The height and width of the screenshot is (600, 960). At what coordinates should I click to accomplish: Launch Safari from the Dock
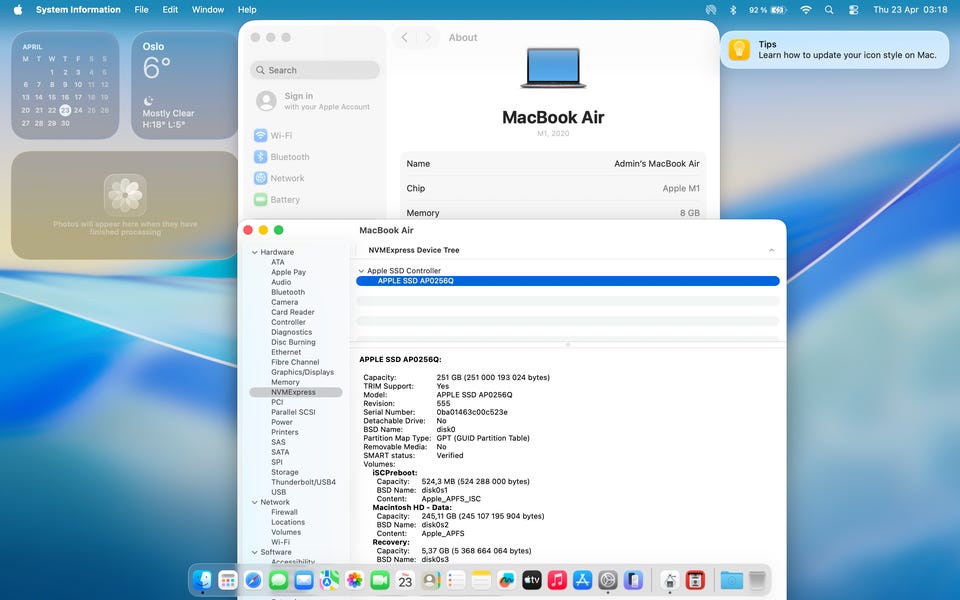click(253, 579)
